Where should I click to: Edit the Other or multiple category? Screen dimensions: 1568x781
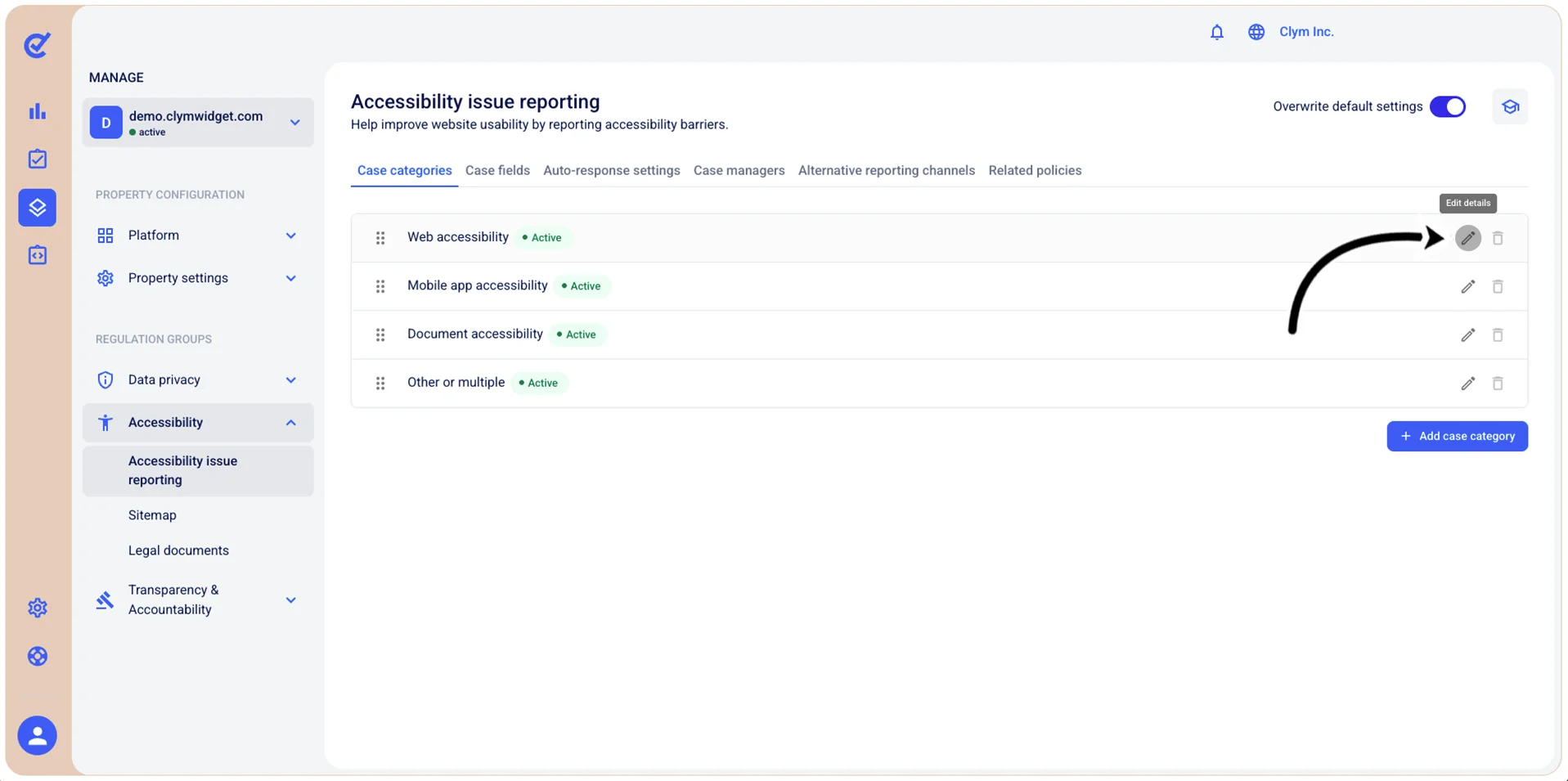(x=1468, y=383)
